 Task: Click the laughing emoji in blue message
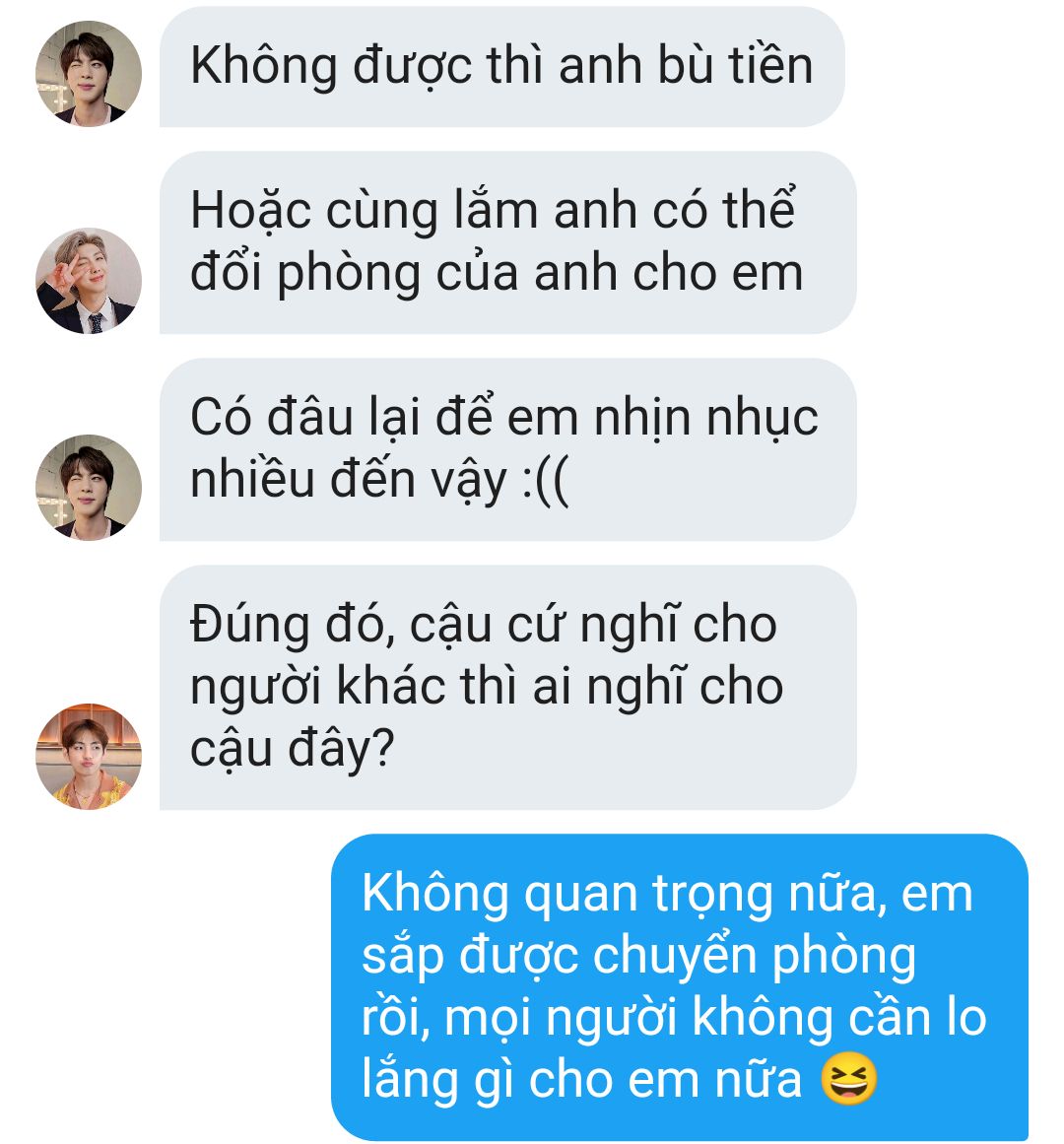click(x=849, y=1078)
